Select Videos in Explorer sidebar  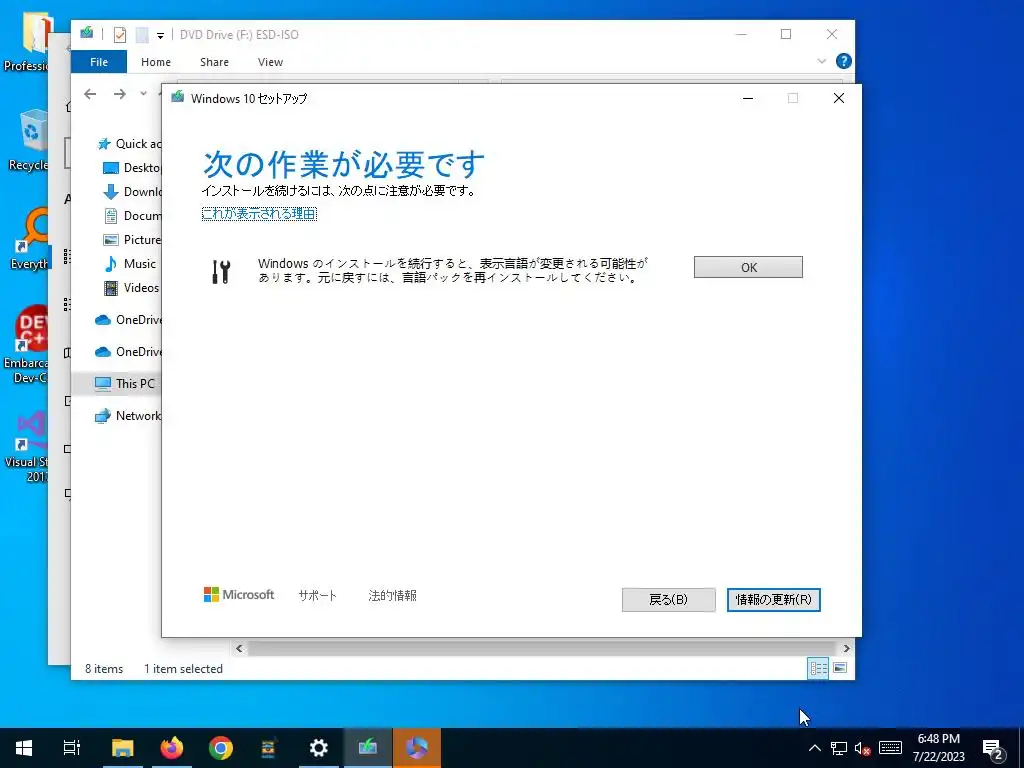tap(131, 288)
